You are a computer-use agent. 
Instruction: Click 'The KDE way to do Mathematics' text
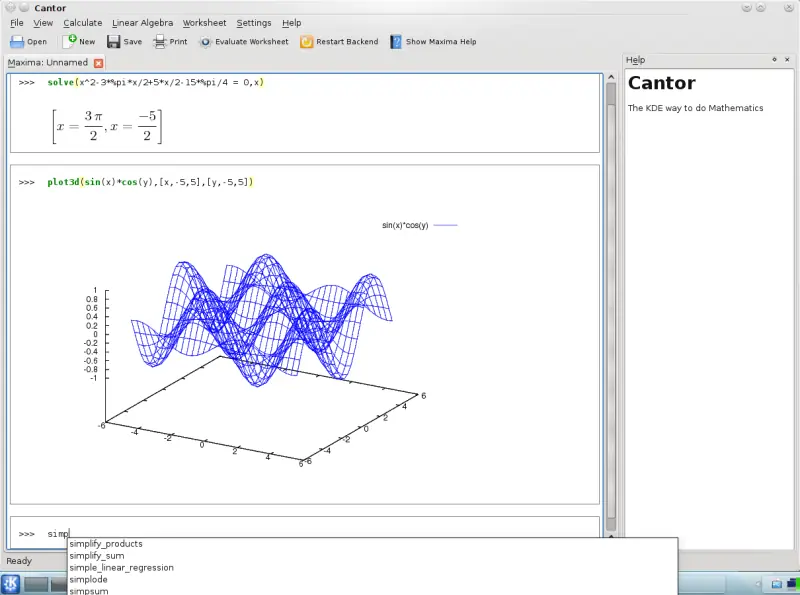pos(695,108)
